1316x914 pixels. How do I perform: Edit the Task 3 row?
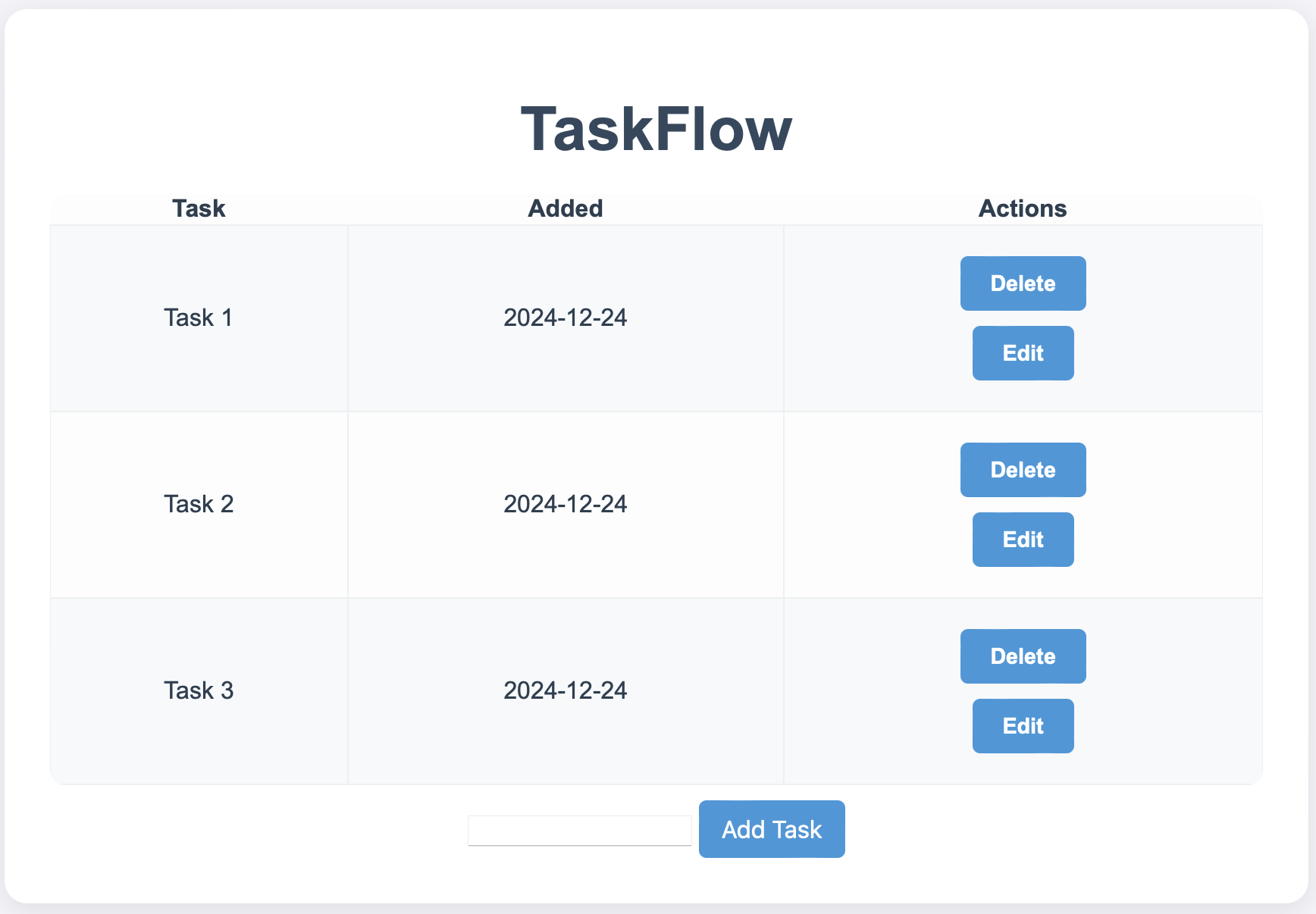[1023, 726]
